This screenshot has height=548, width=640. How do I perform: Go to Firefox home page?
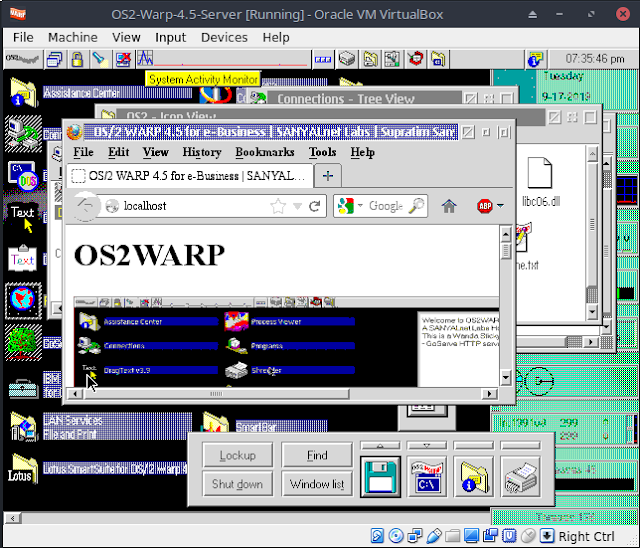pos(449,206)
